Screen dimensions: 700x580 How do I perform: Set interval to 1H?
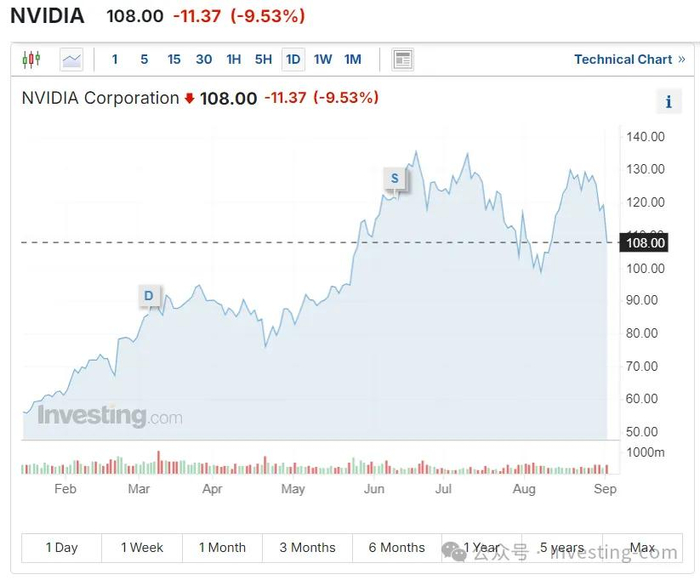[x=234, y=60]
